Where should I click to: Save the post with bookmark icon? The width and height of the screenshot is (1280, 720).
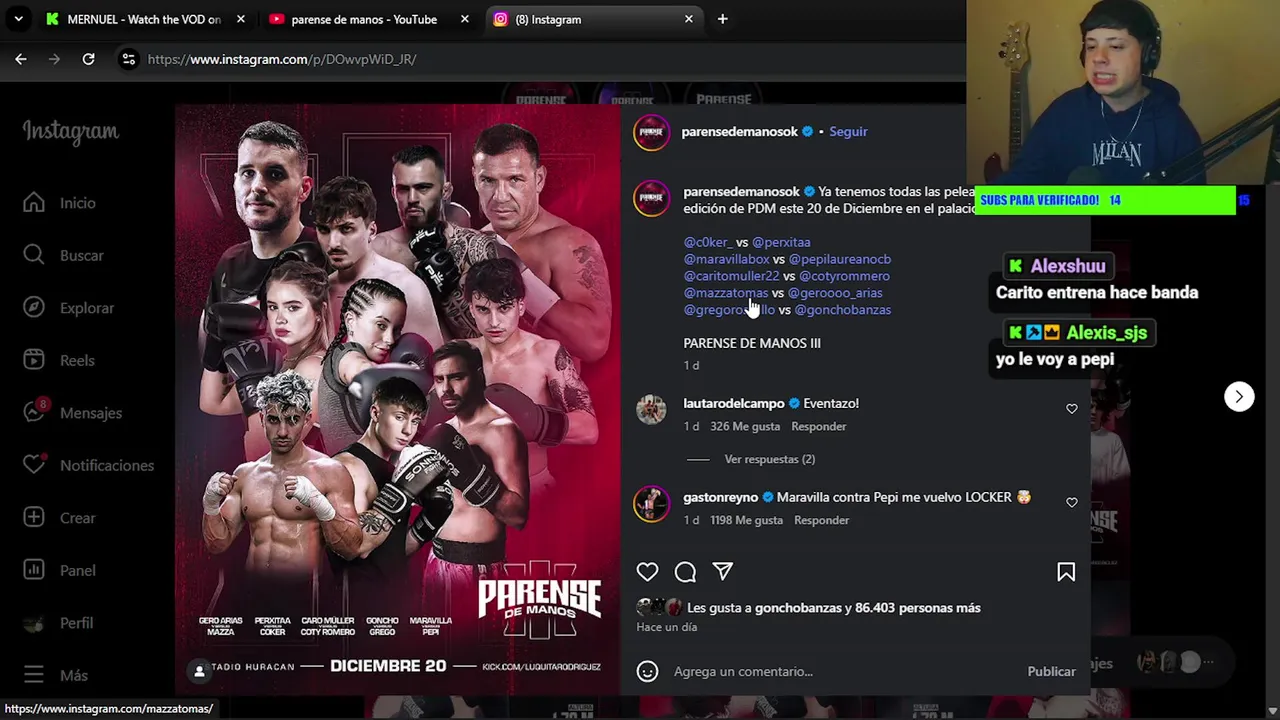pyautogui.click(x=1066, y=572)
